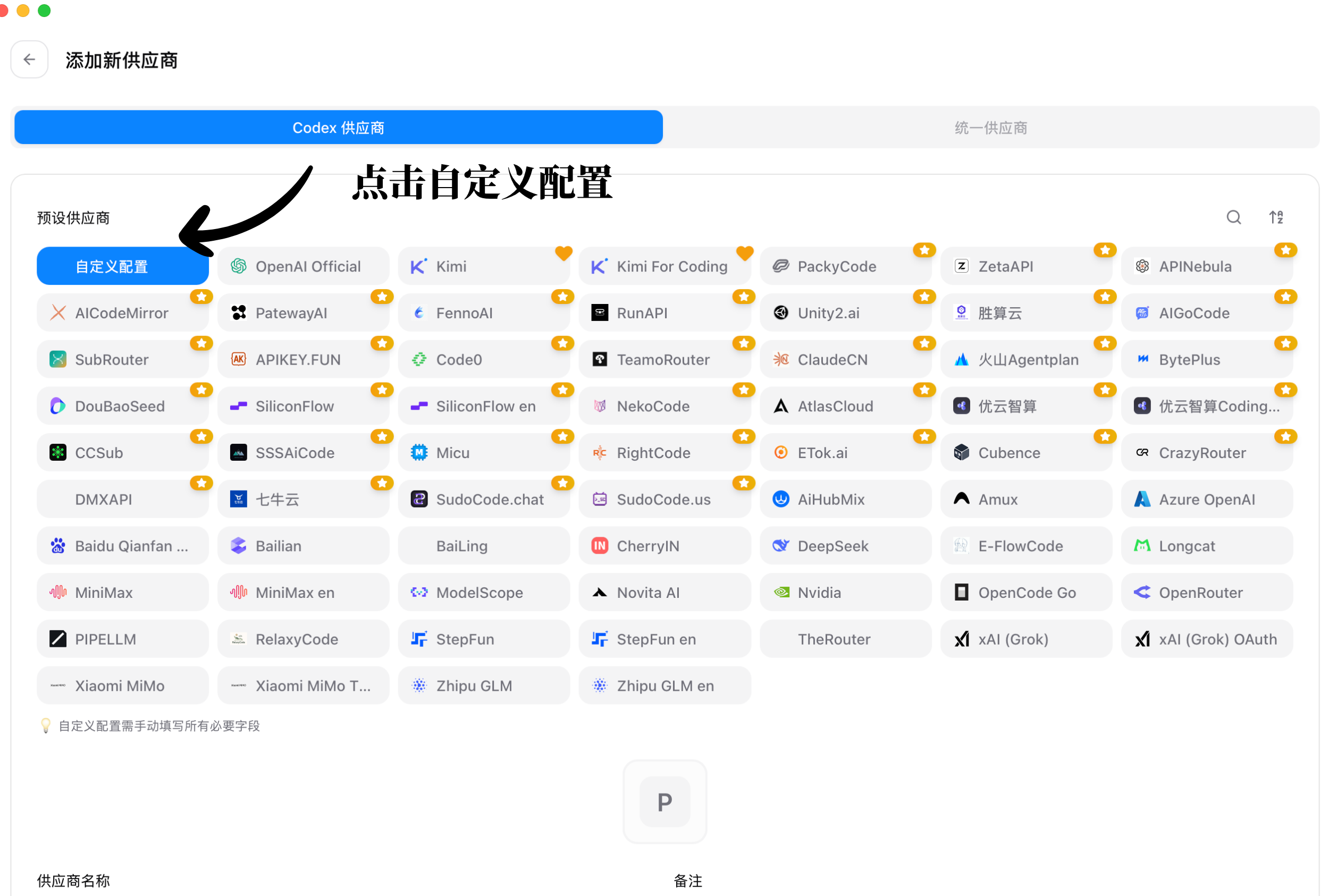
Task: Click the P provider icon thumbnail
Action: (664, 802)
